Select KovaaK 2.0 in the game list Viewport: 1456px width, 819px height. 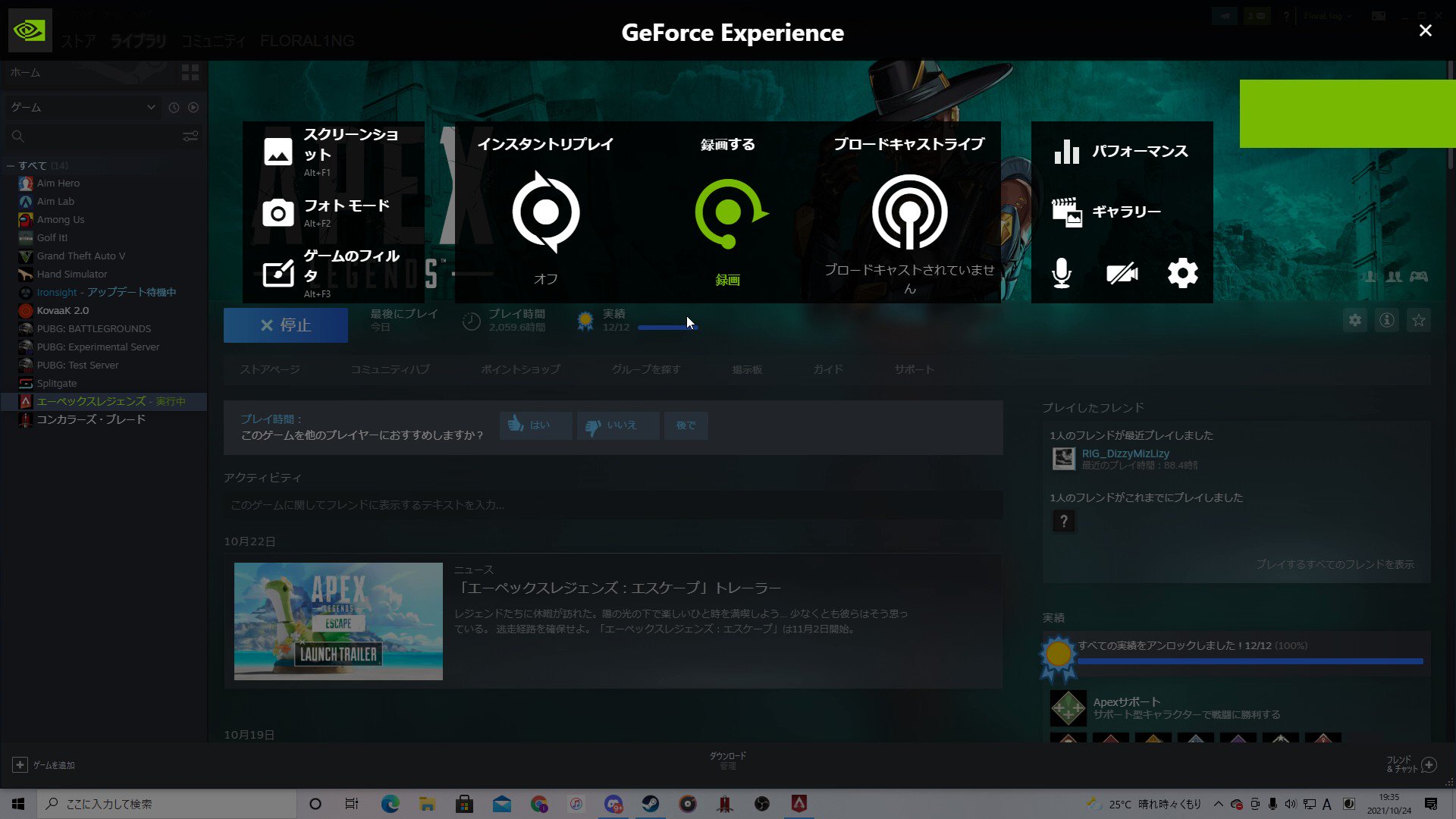click(63, 311)
